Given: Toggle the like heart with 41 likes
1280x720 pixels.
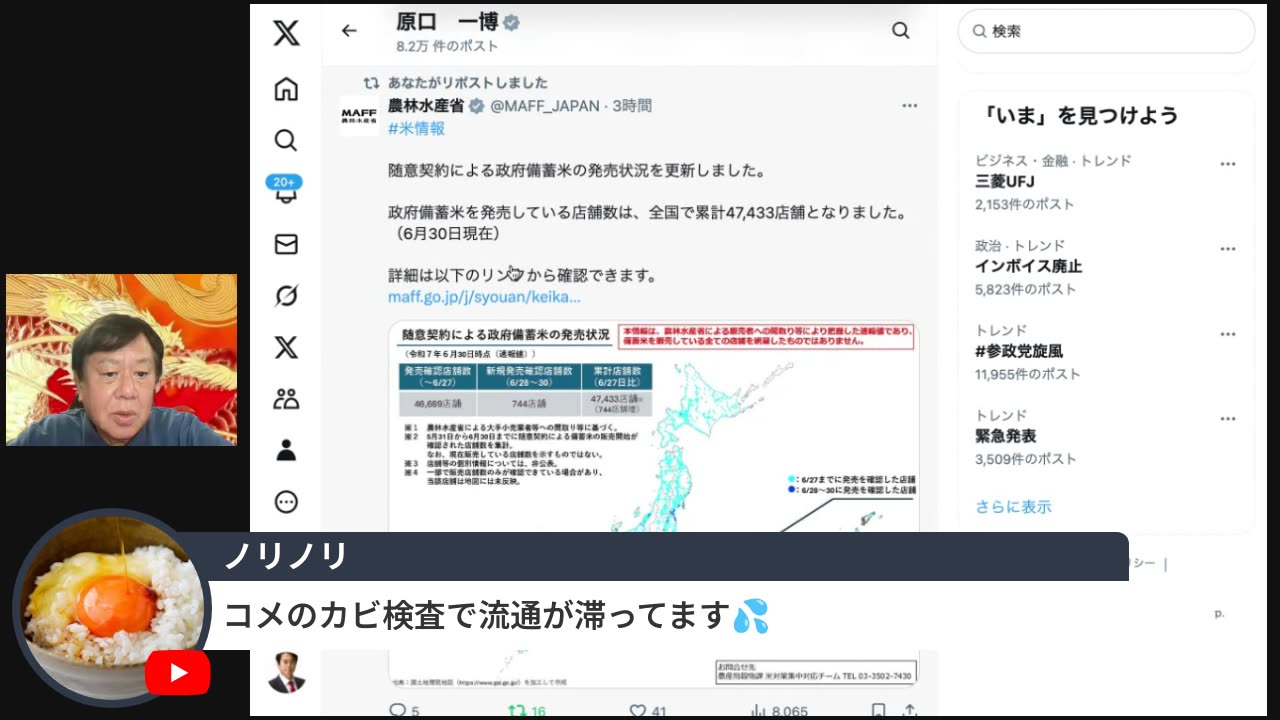Looking at the screenshot, I should tap(638, 711).
